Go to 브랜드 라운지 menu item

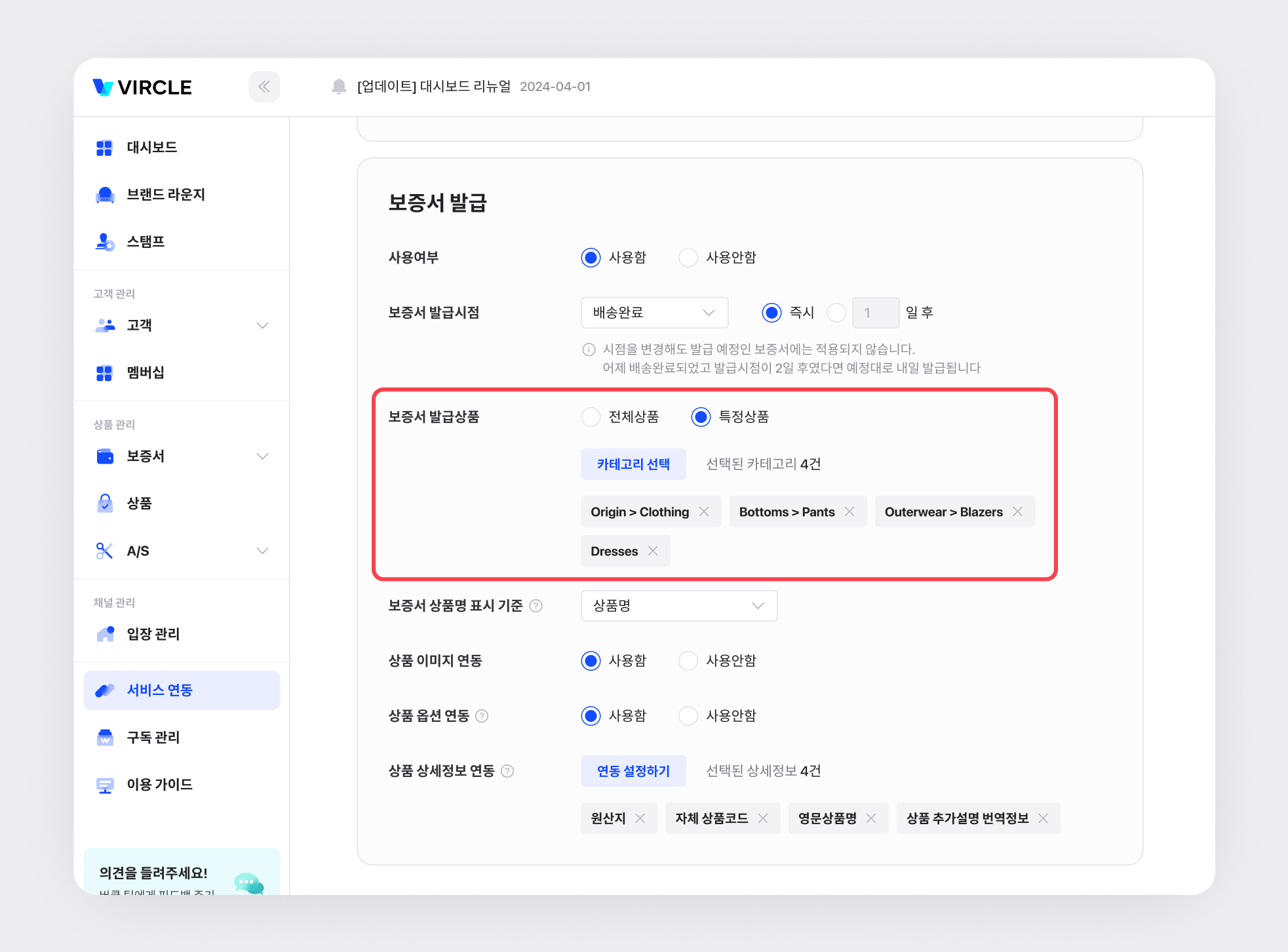(x=166, y=195)
